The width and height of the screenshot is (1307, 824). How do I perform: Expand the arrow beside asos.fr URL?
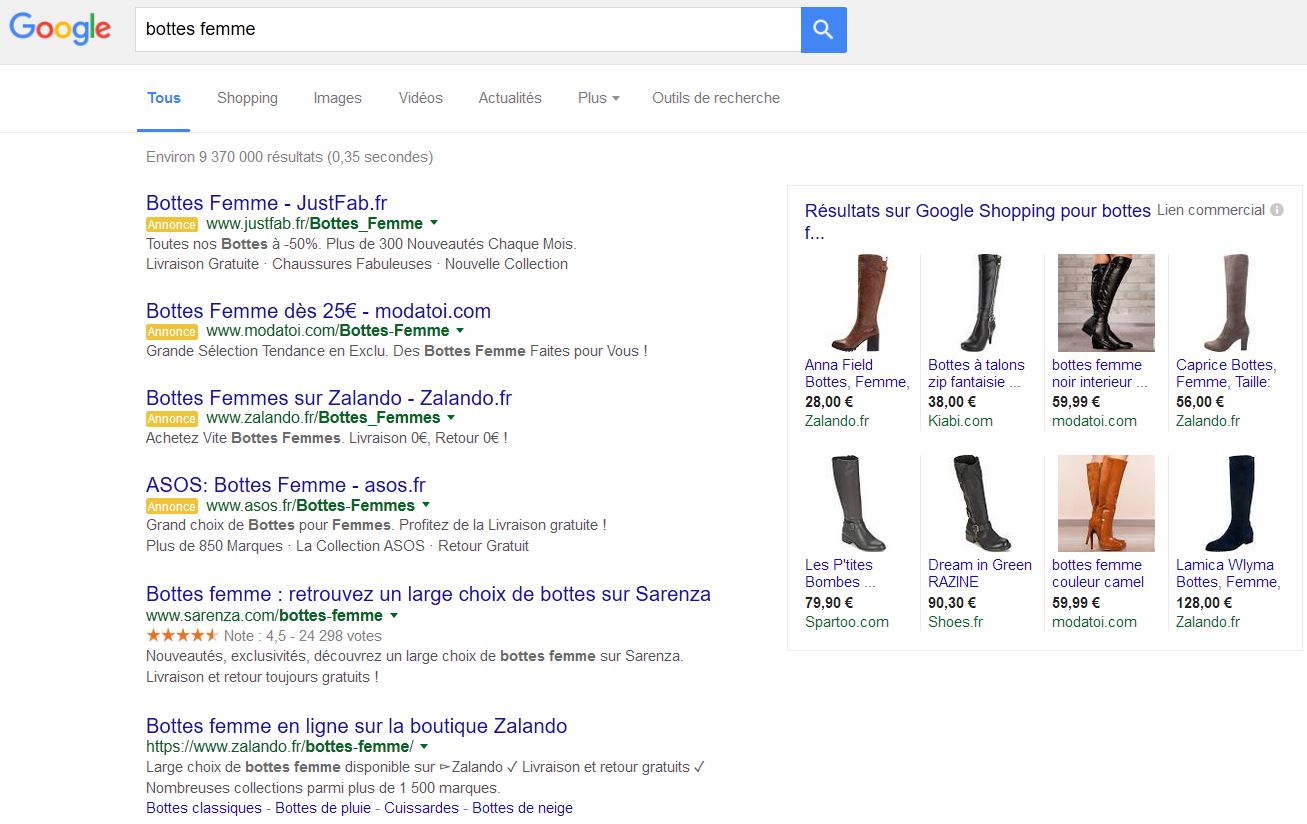pos(426,505)
